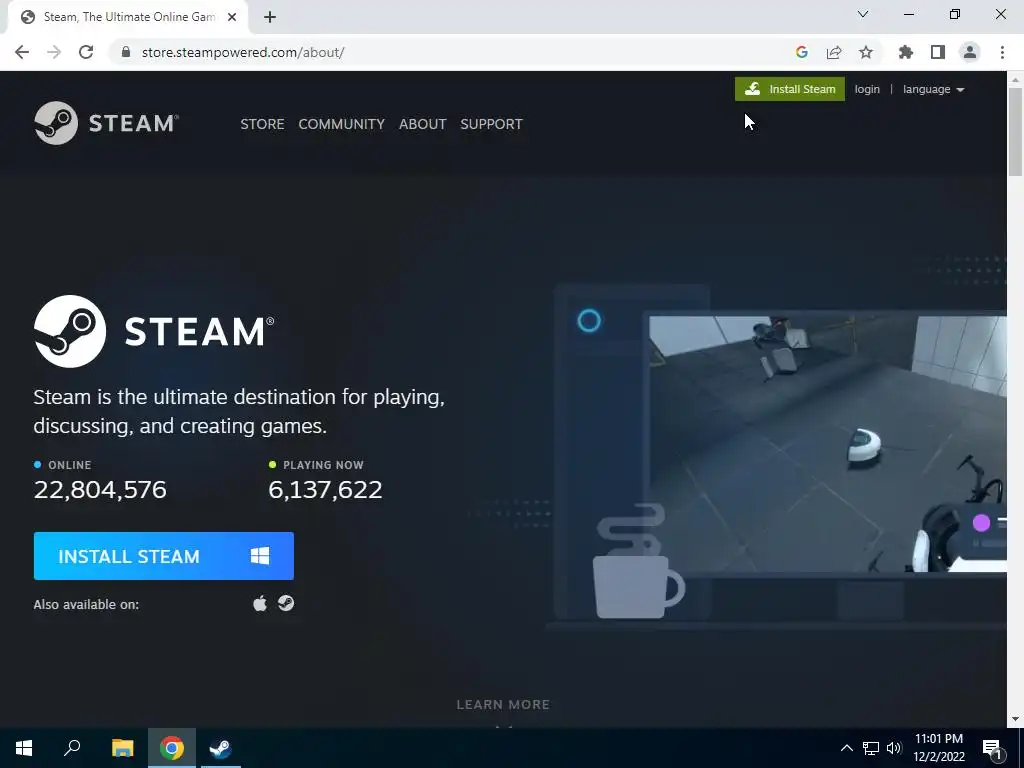This screenshot has height=768, width=1024.
Task: Go forward in browser history
Action: pos(54,52)
